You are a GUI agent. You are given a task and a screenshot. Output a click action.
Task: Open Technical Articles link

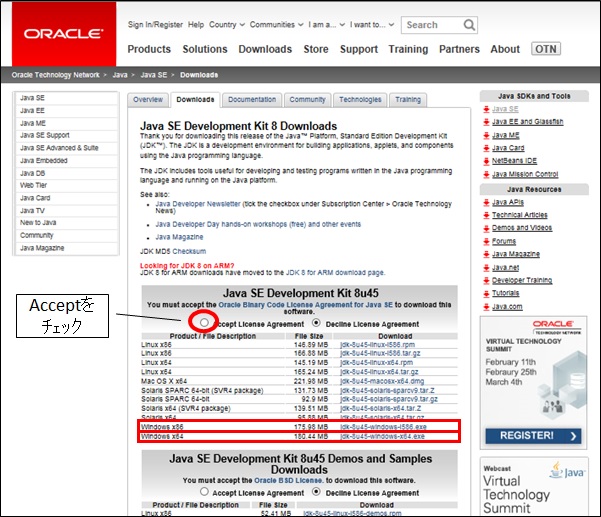tap(520, 215)
